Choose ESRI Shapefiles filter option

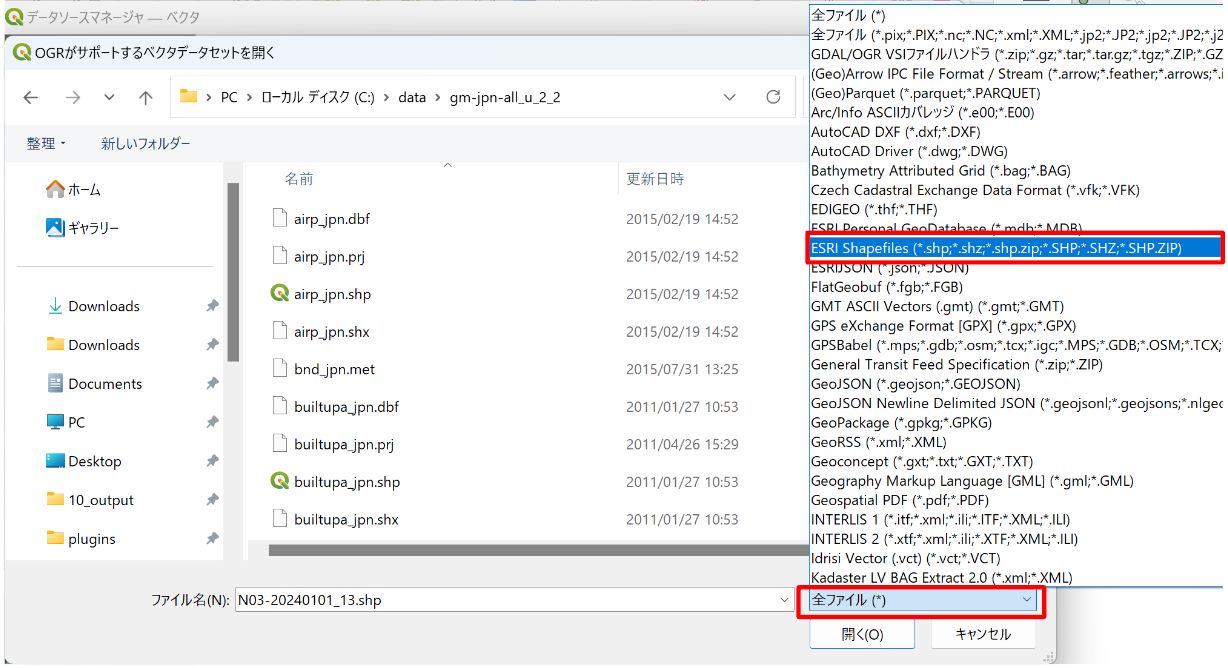click(x=1016, y=248)
